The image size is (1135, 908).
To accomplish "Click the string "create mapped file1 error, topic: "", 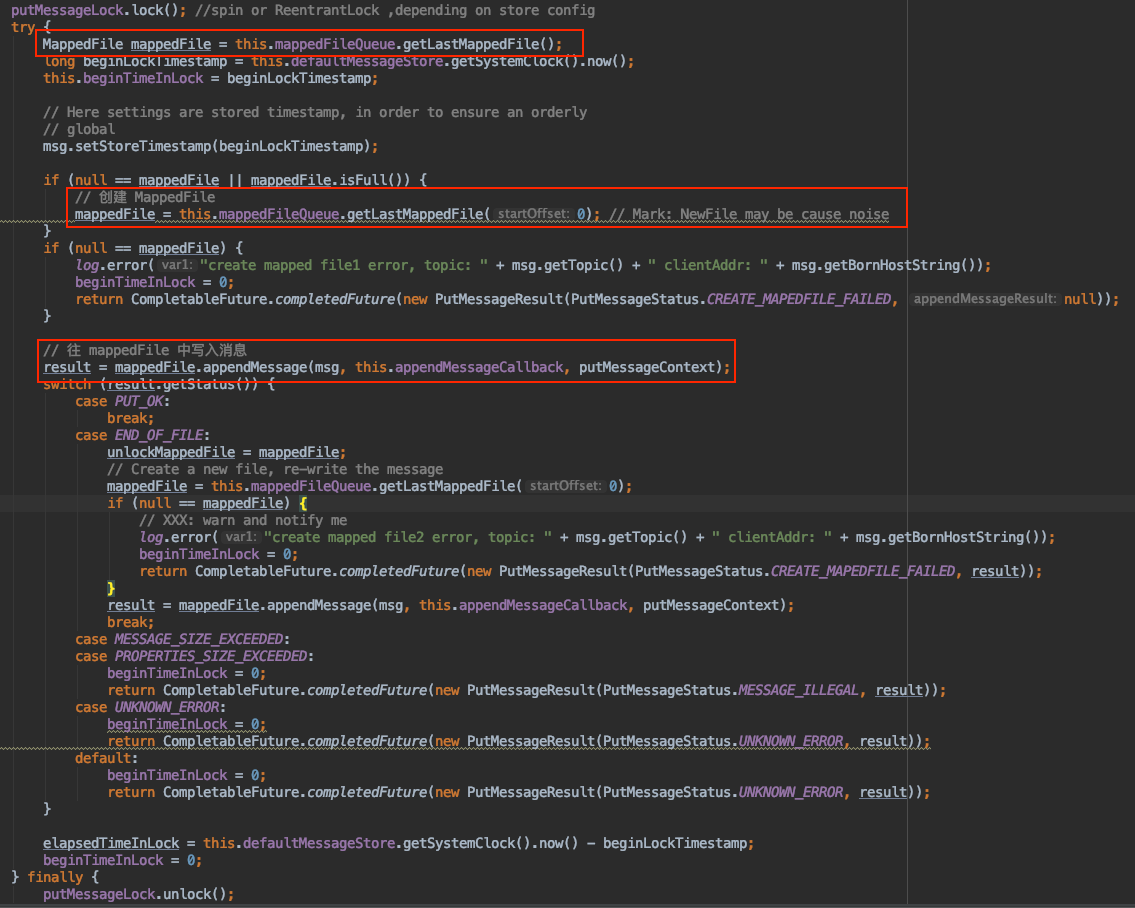I will point(344,266).
